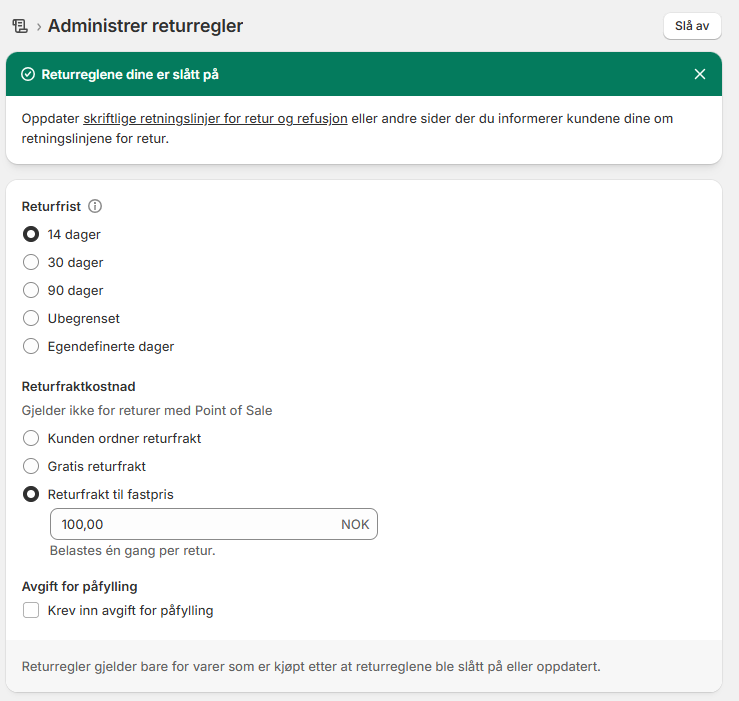
Task: Choose the 90 dager option
Action: [31, 291]
